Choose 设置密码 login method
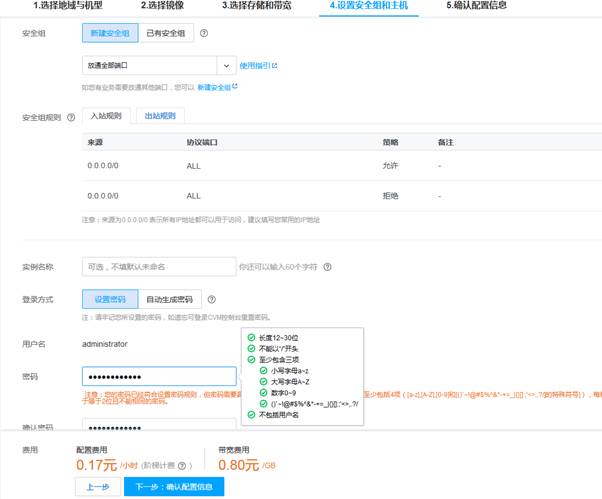Image resolution: width=602 pixels, height=499 pixels. click(110, 299)
